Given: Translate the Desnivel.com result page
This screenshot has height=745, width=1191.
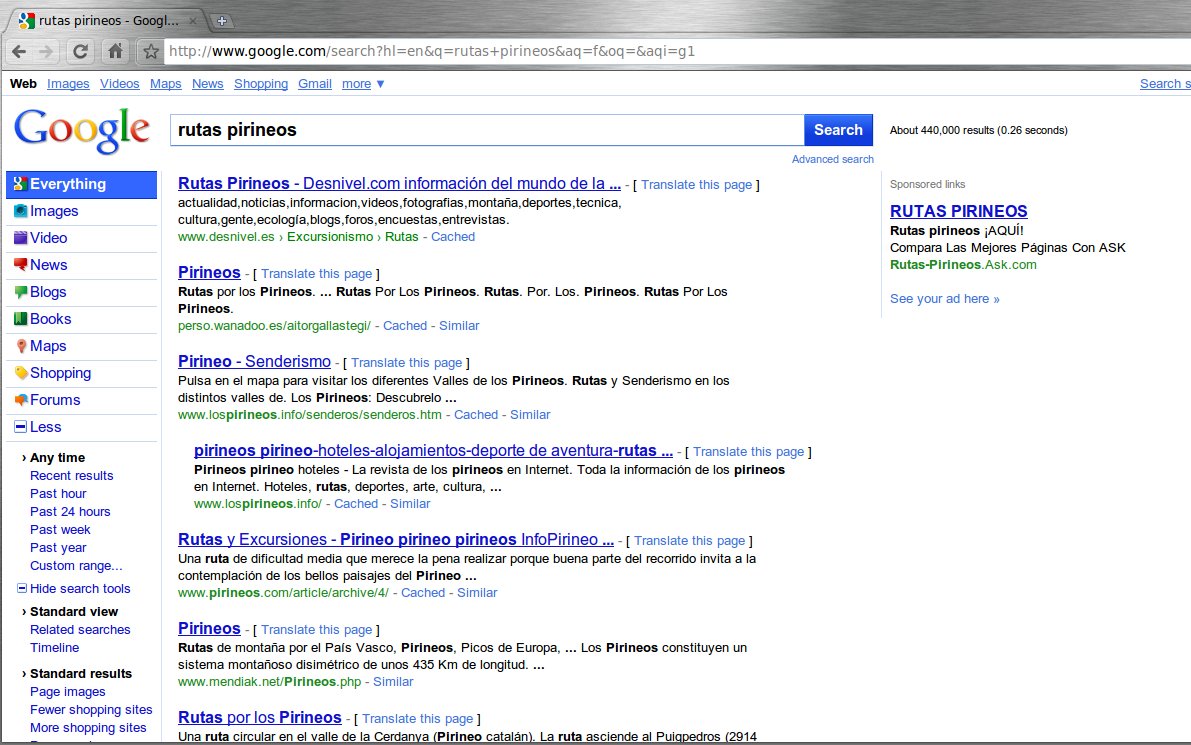Looking at the screenshot, I should coord(697,185).
